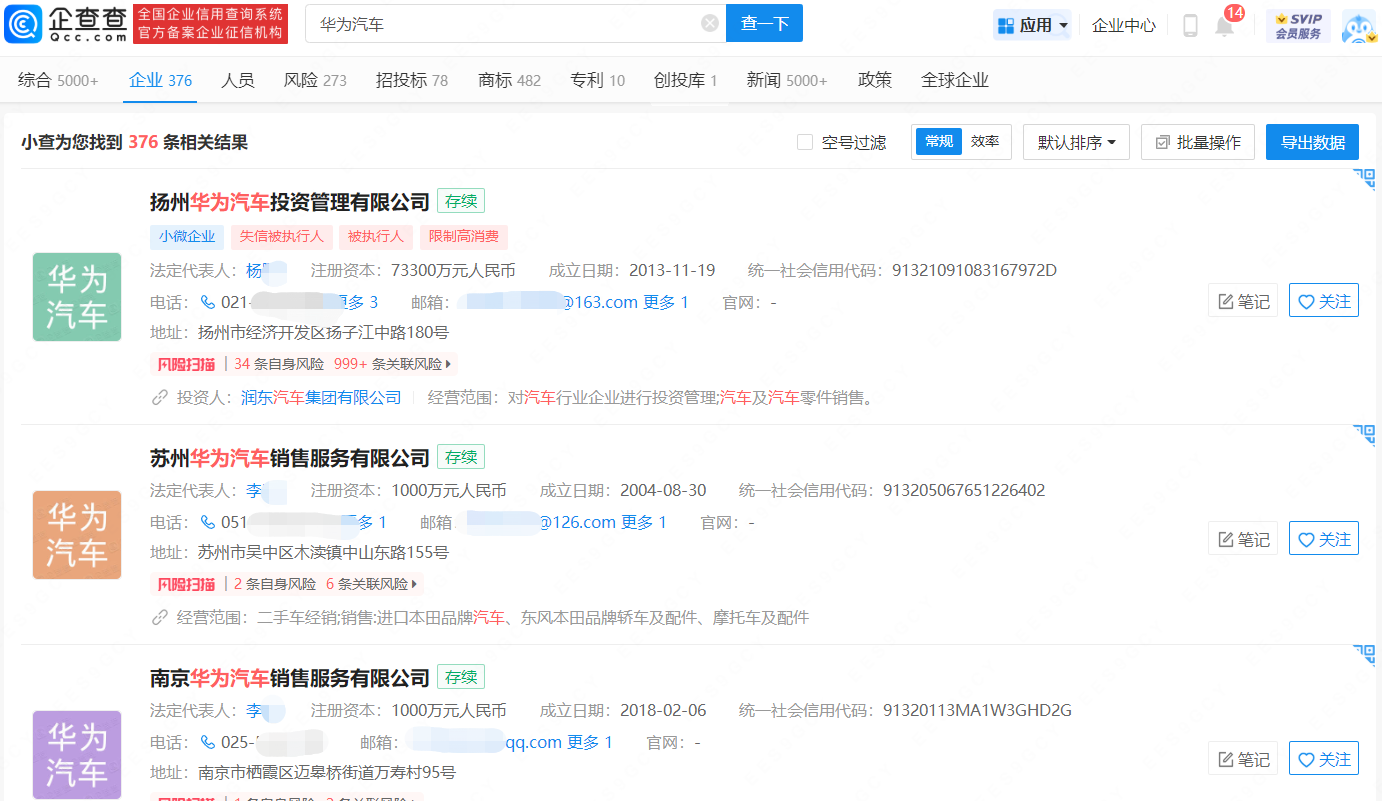Expand 更多 1 emails for 扬州华为汽车
The image size is (1382, 801).
pos(667,302)
